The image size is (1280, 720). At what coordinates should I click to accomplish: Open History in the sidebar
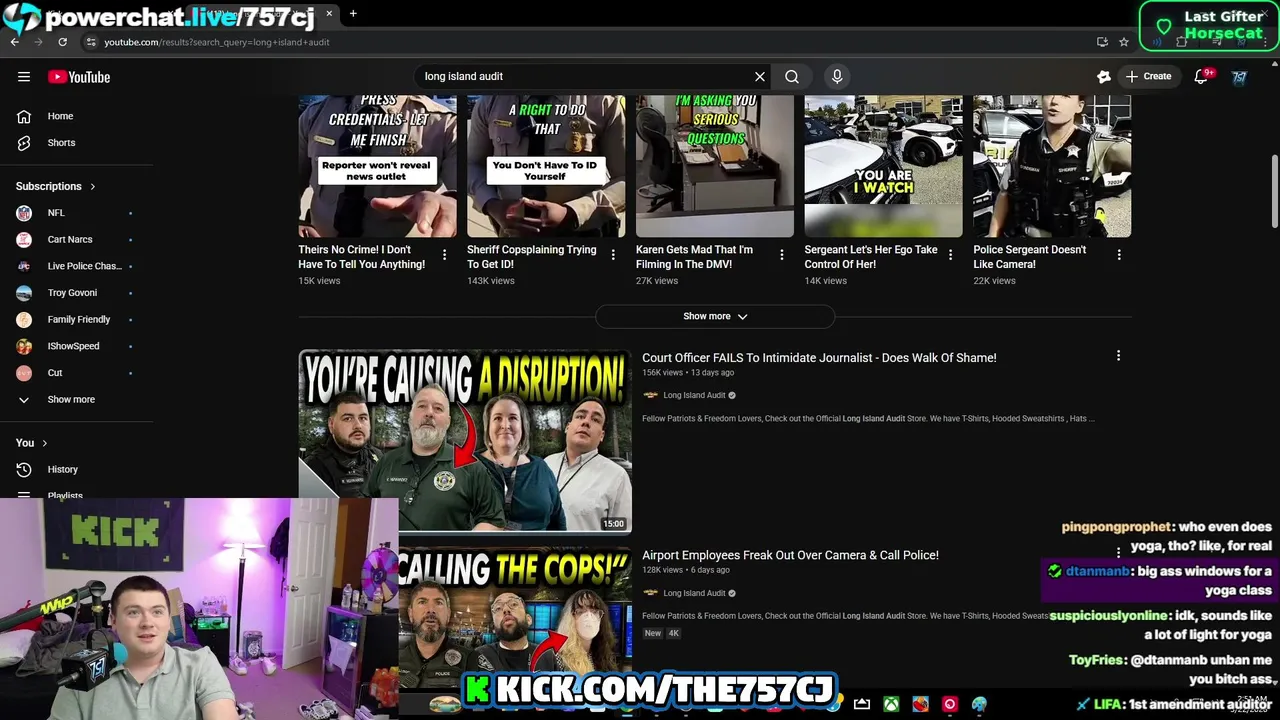click(x=62, y=469)
